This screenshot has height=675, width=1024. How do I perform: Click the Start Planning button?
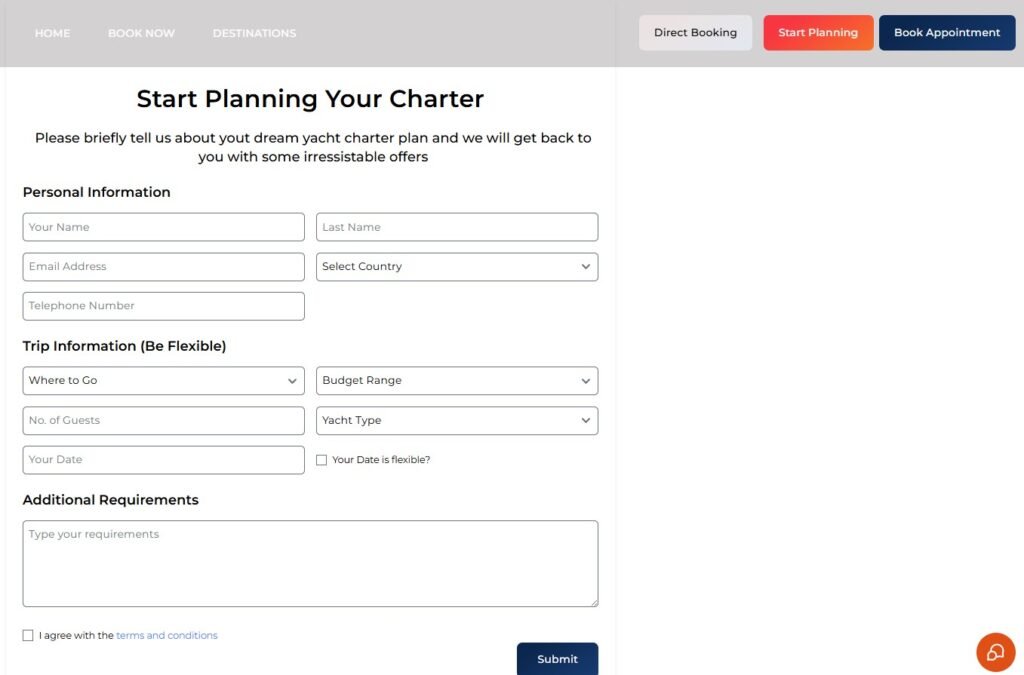tap(818, 33)
